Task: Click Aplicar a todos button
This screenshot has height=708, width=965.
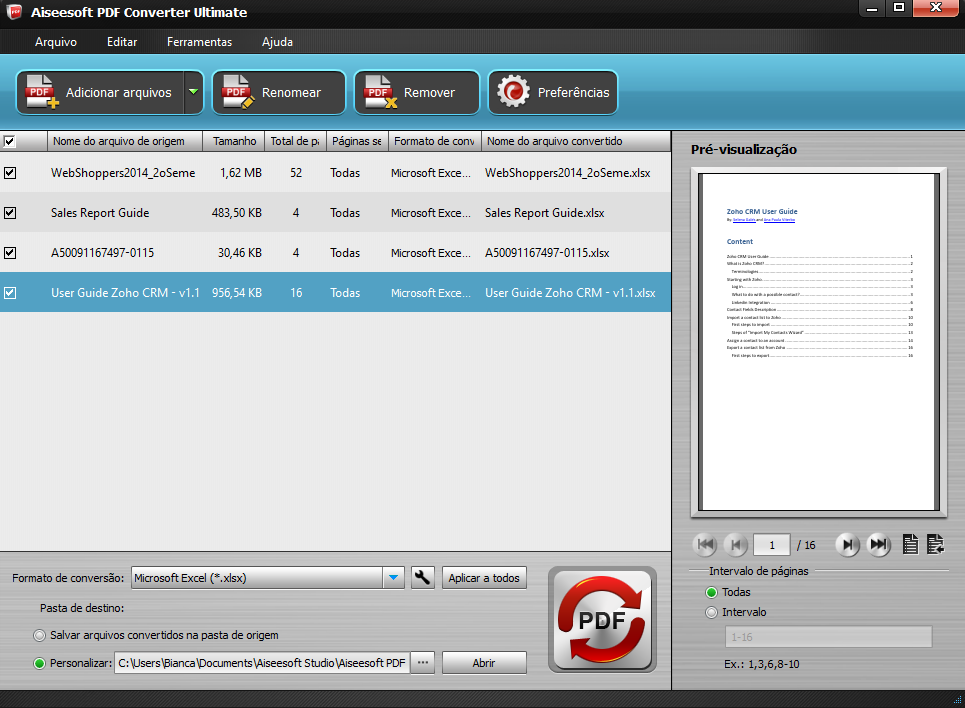Action: coord(484,577)
